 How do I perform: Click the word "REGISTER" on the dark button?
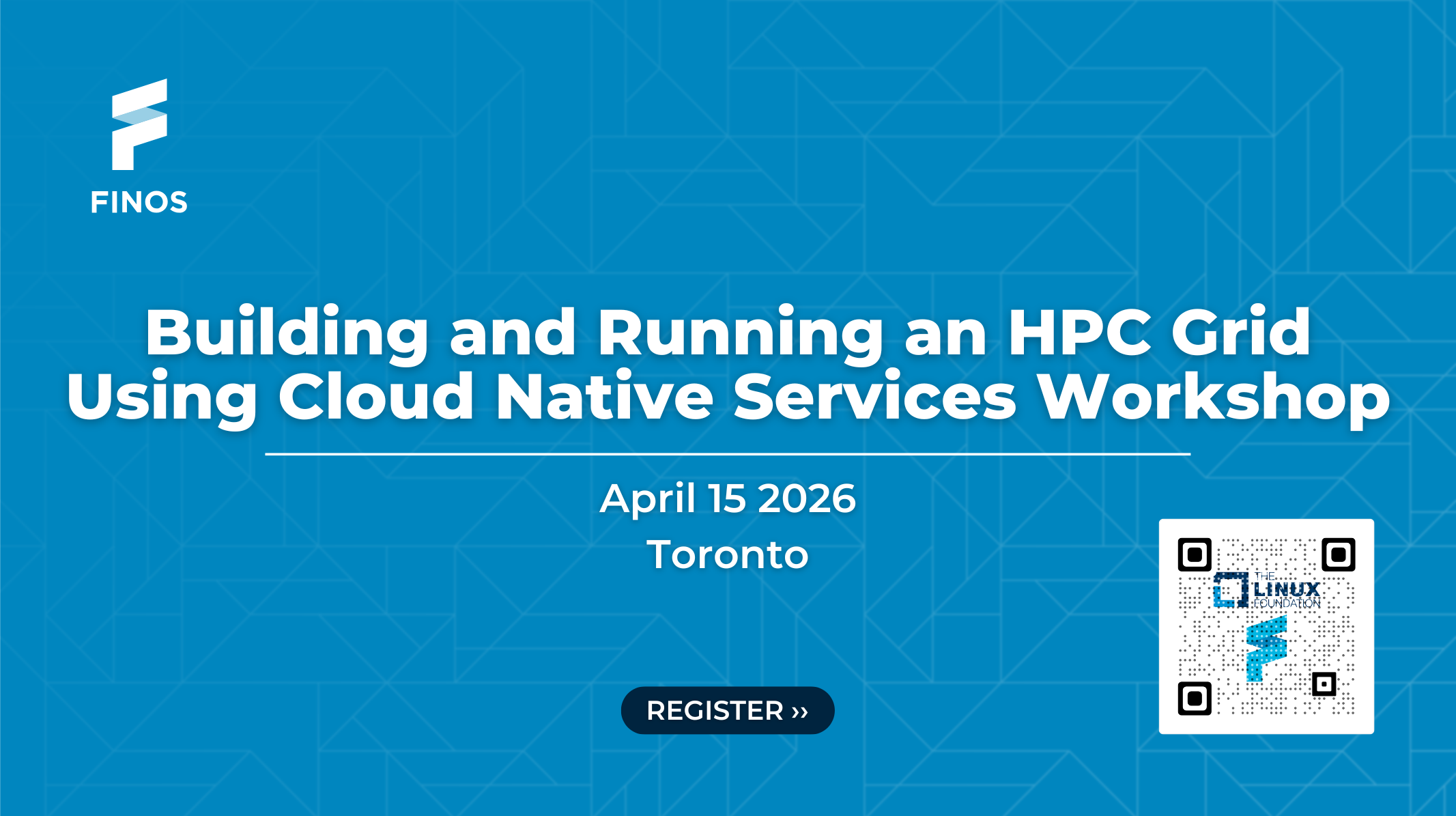pos(715,711)
